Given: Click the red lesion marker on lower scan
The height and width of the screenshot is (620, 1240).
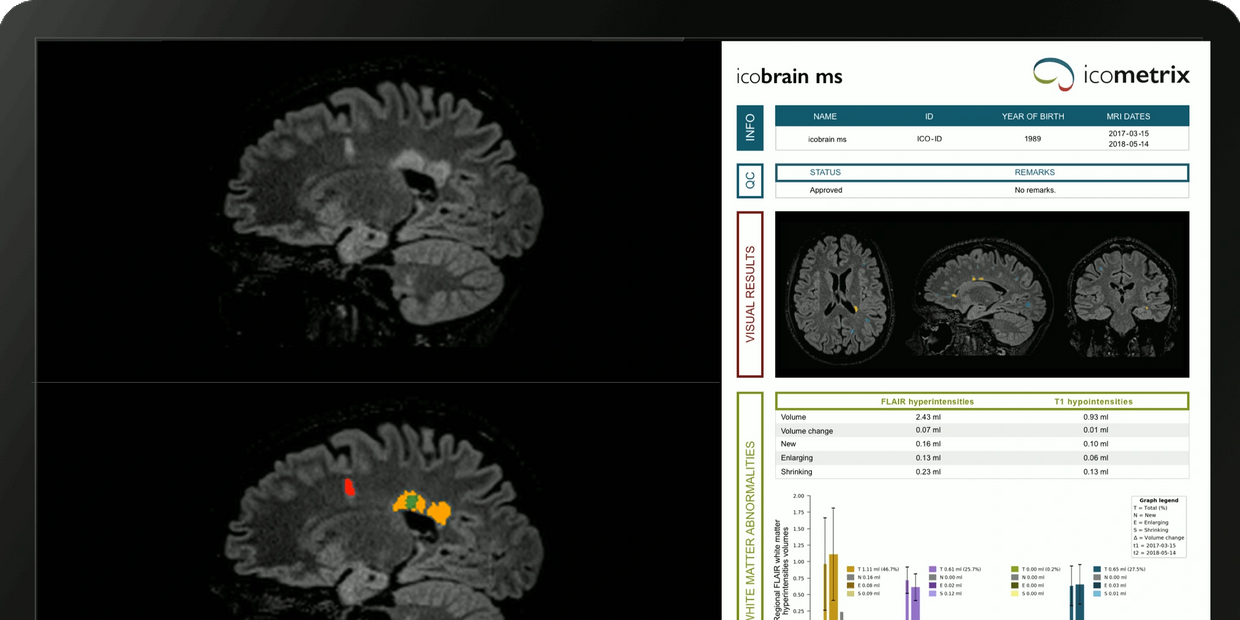Looking at the screenshot, I should [x=349, y=487].
